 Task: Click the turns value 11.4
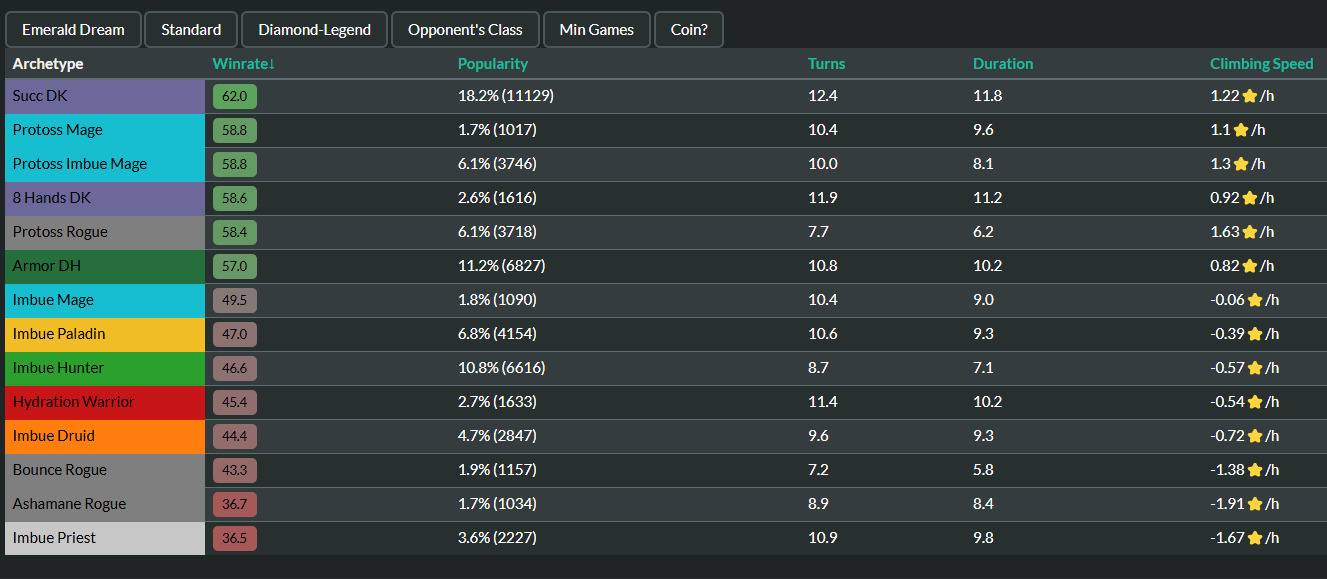823,402
